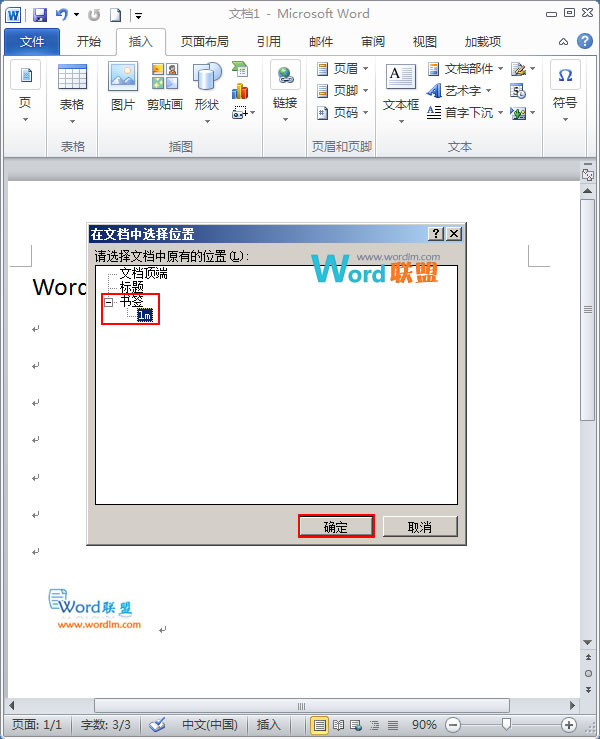Click the 文本框 text box icon
Viewport: 600px width, 739px height.
pos(400,86)
